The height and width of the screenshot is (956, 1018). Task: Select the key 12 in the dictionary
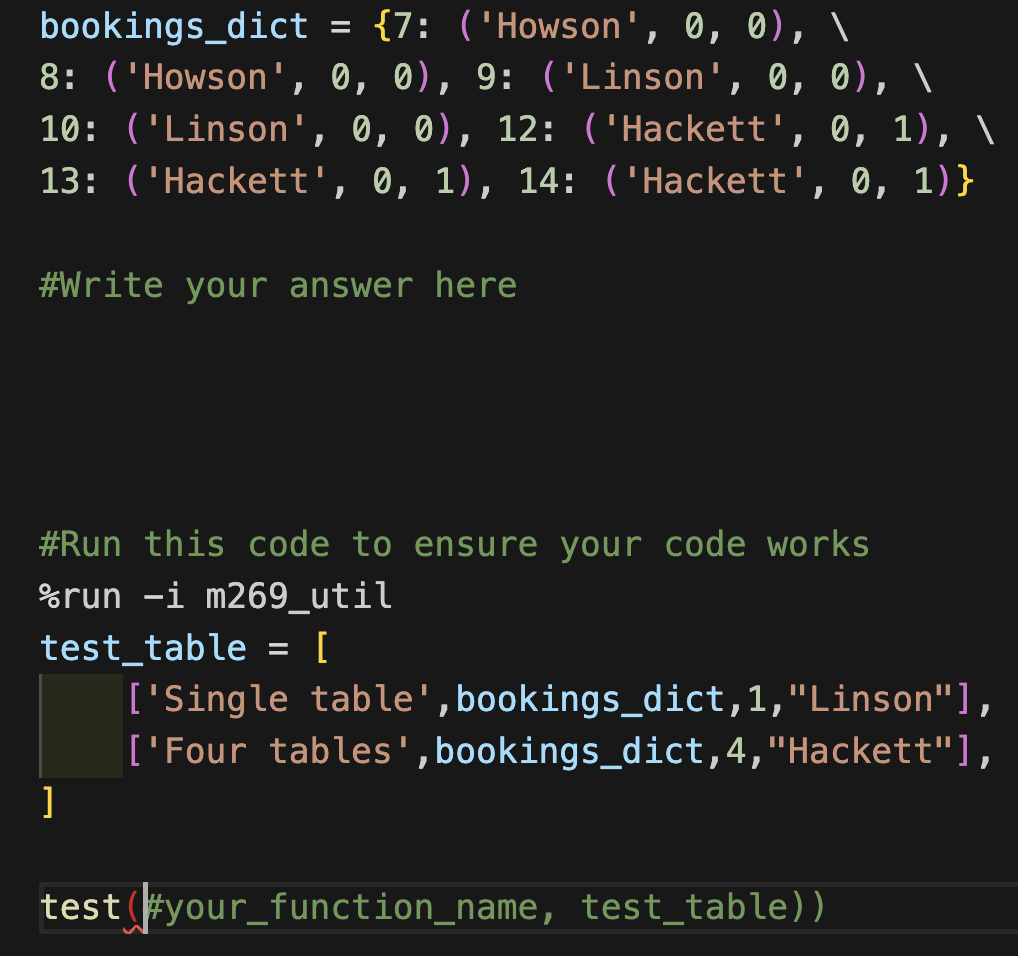[x=521, y=129]
